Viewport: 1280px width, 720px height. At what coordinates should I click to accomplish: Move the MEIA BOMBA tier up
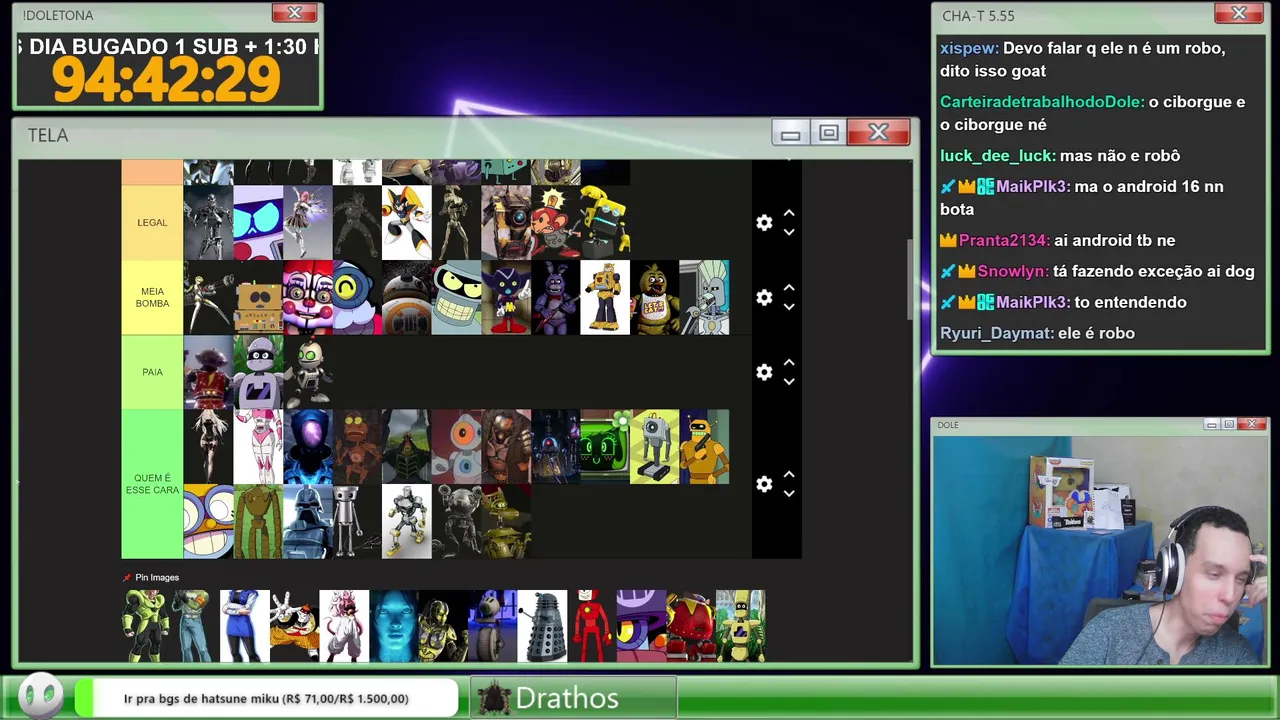coord(789,288)
